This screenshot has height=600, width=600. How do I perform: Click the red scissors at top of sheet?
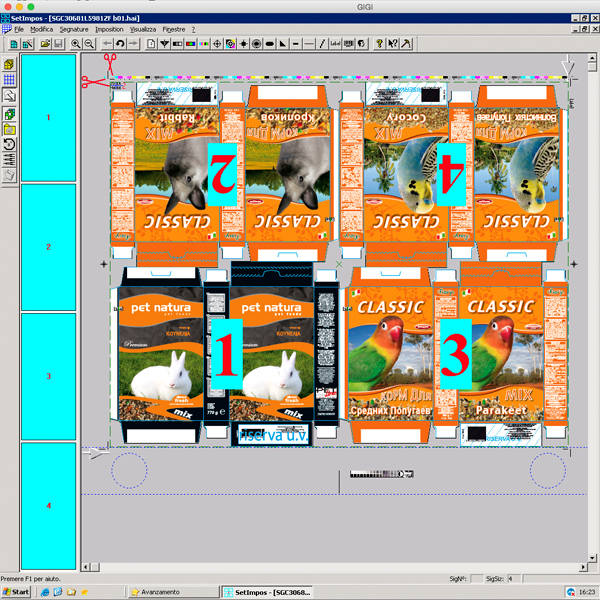(x=110, y=65)
